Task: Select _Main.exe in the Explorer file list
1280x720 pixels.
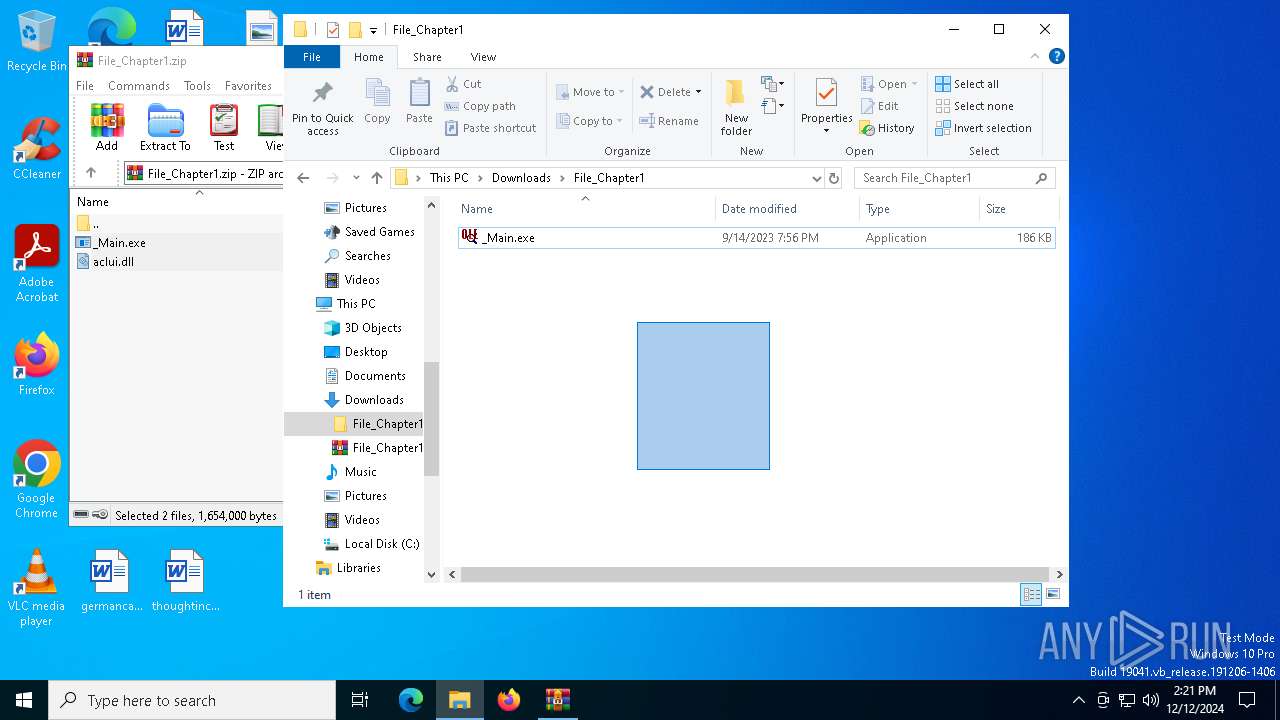Action: [756, 238]
